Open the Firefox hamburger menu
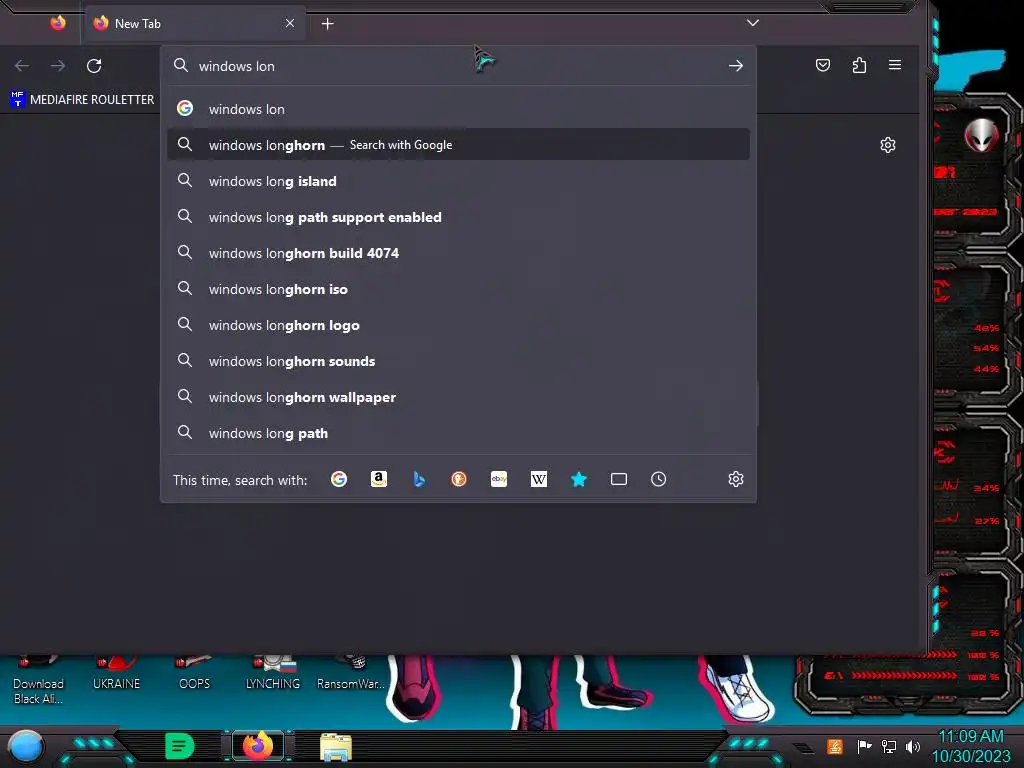Screen dimensions: 1024x768 pos(895,65)
